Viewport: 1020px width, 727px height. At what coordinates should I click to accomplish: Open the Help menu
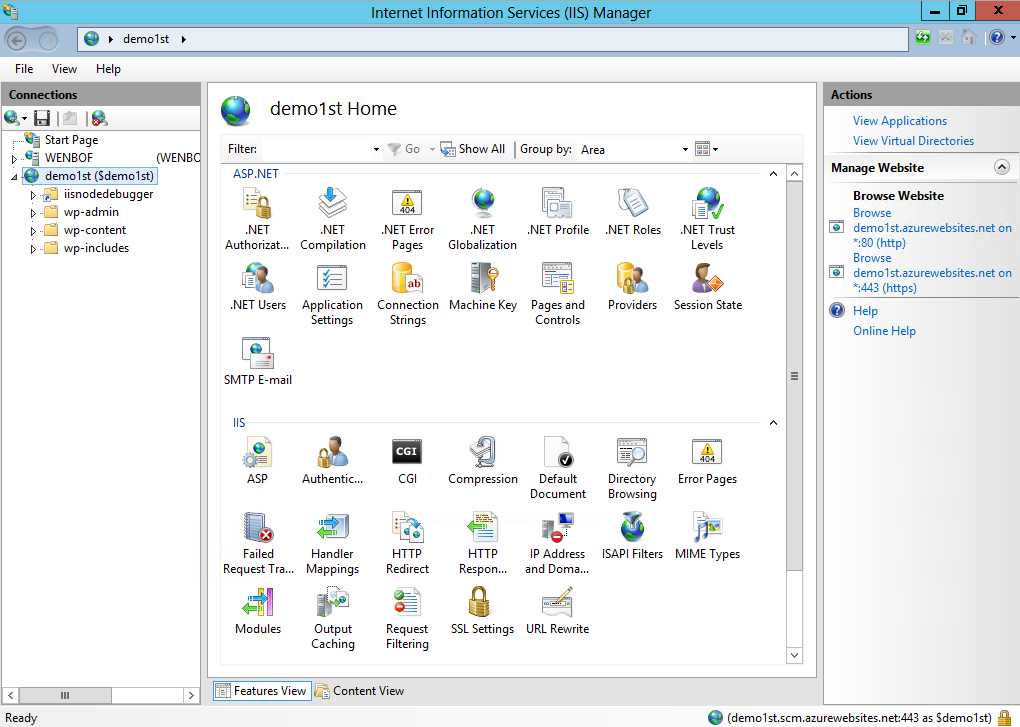point(108,69)
